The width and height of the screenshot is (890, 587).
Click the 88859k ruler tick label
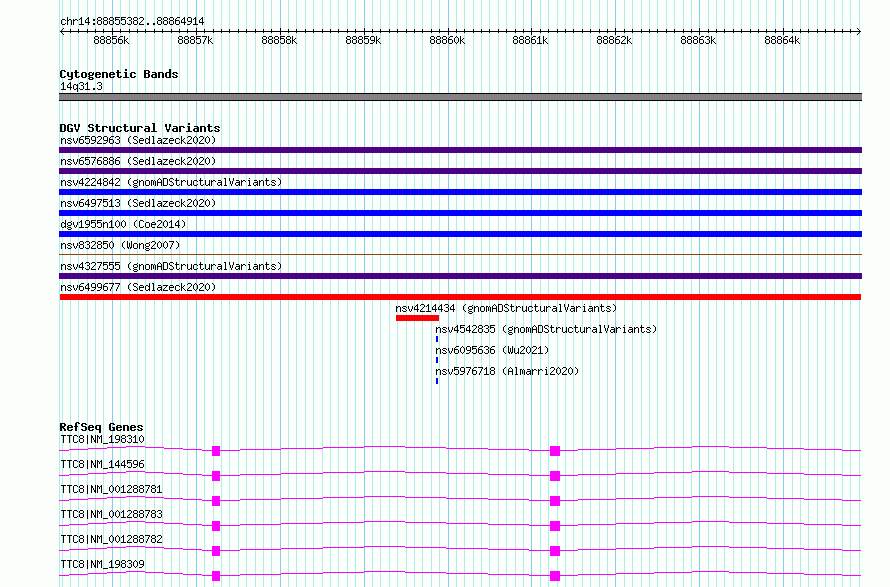coord(363,40)
